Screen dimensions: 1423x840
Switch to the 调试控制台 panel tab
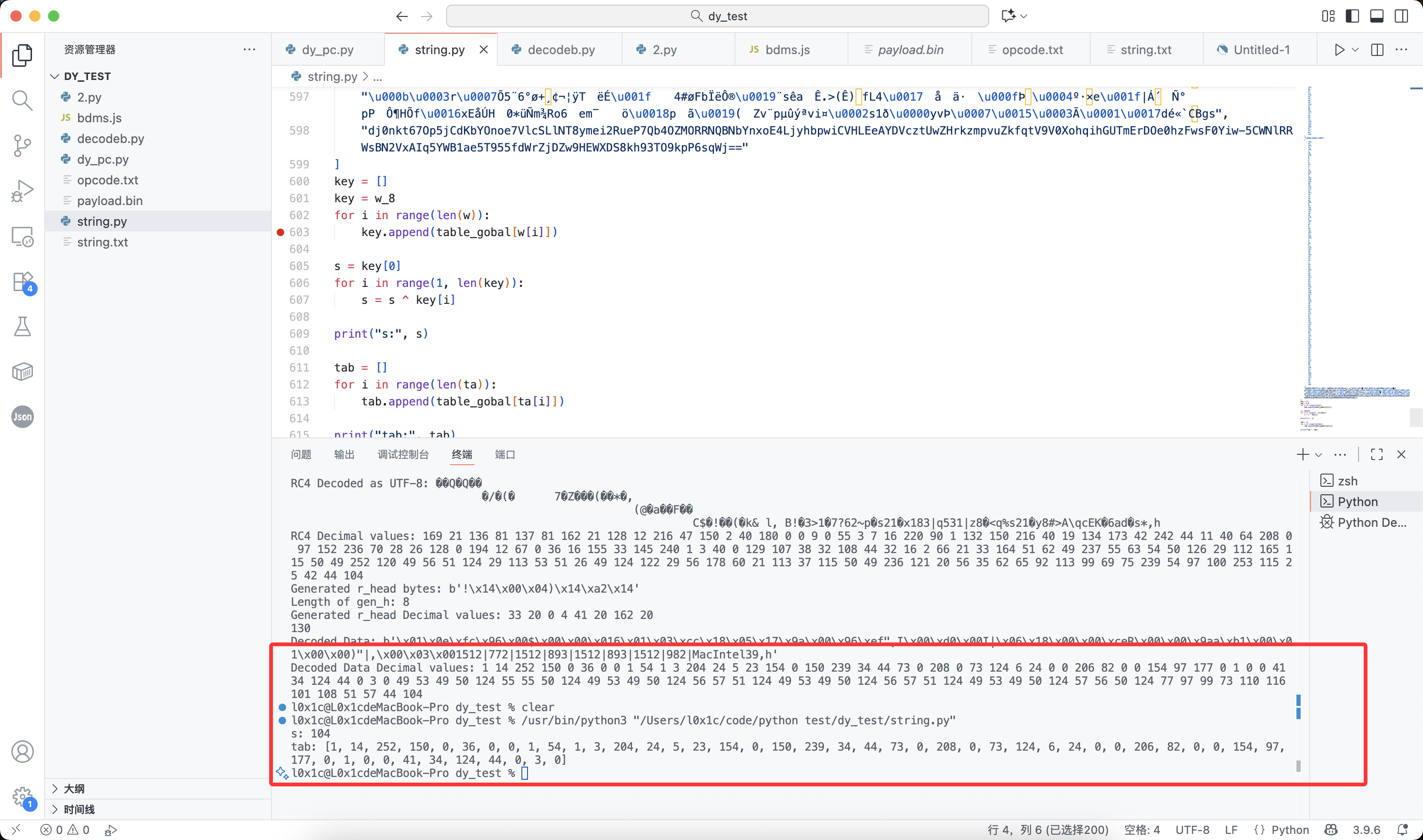[403, 454]
